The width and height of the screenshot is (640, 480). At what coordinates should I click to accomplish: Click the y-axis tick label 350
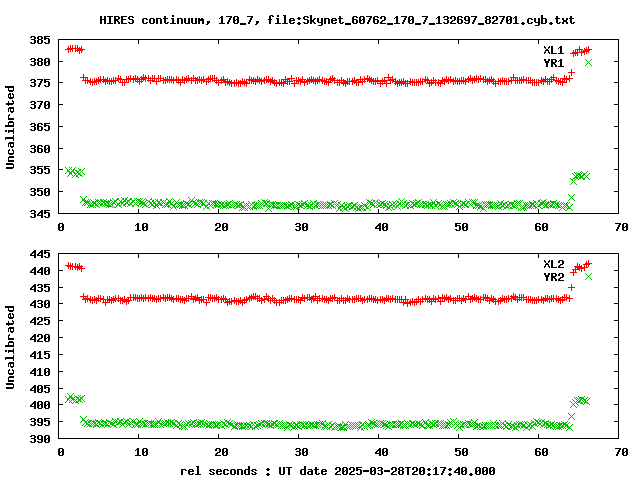pos(40,192)
